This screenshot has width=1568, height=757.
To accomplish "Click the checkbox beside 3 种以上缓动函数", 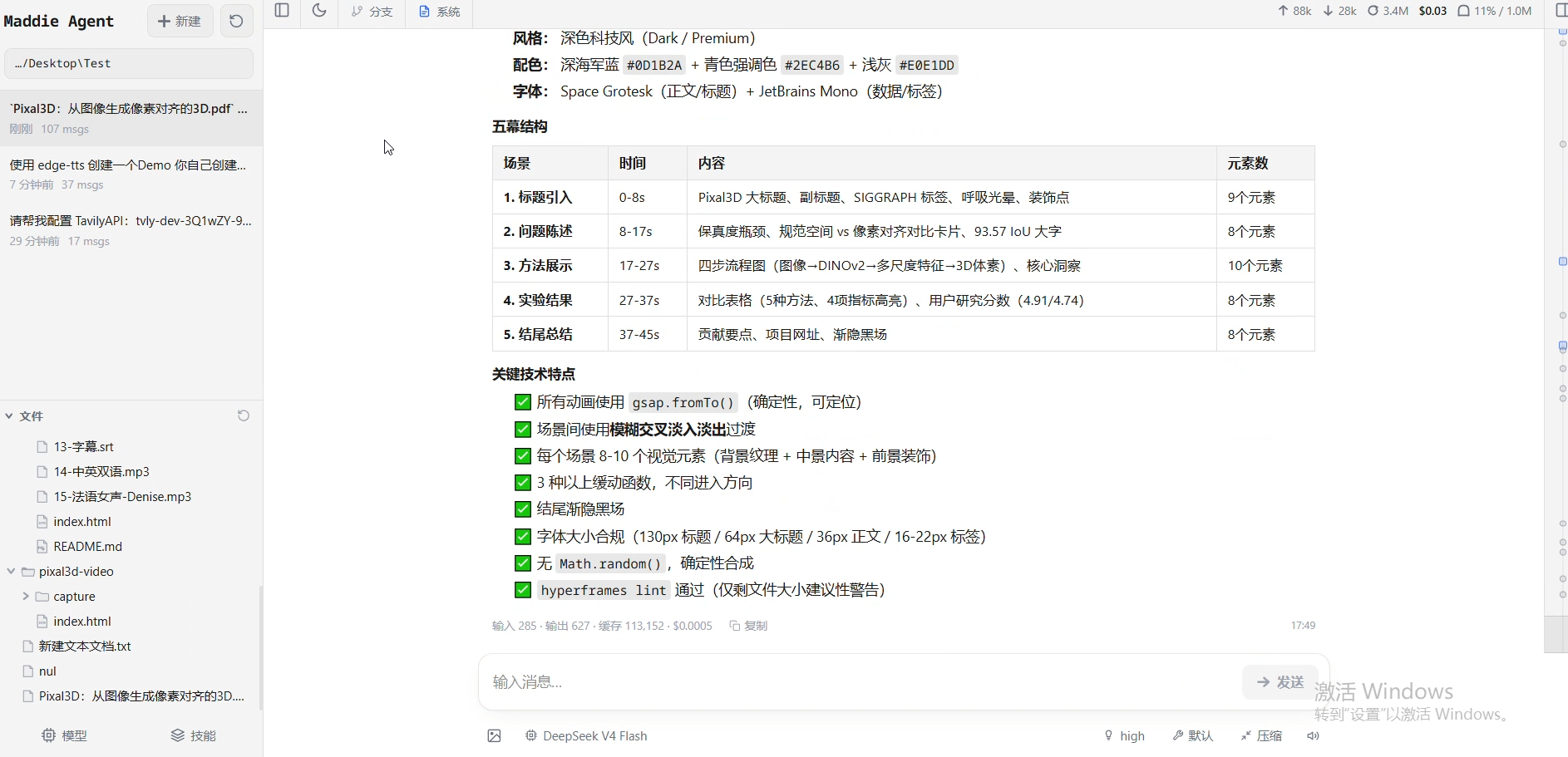I will 523,483.
